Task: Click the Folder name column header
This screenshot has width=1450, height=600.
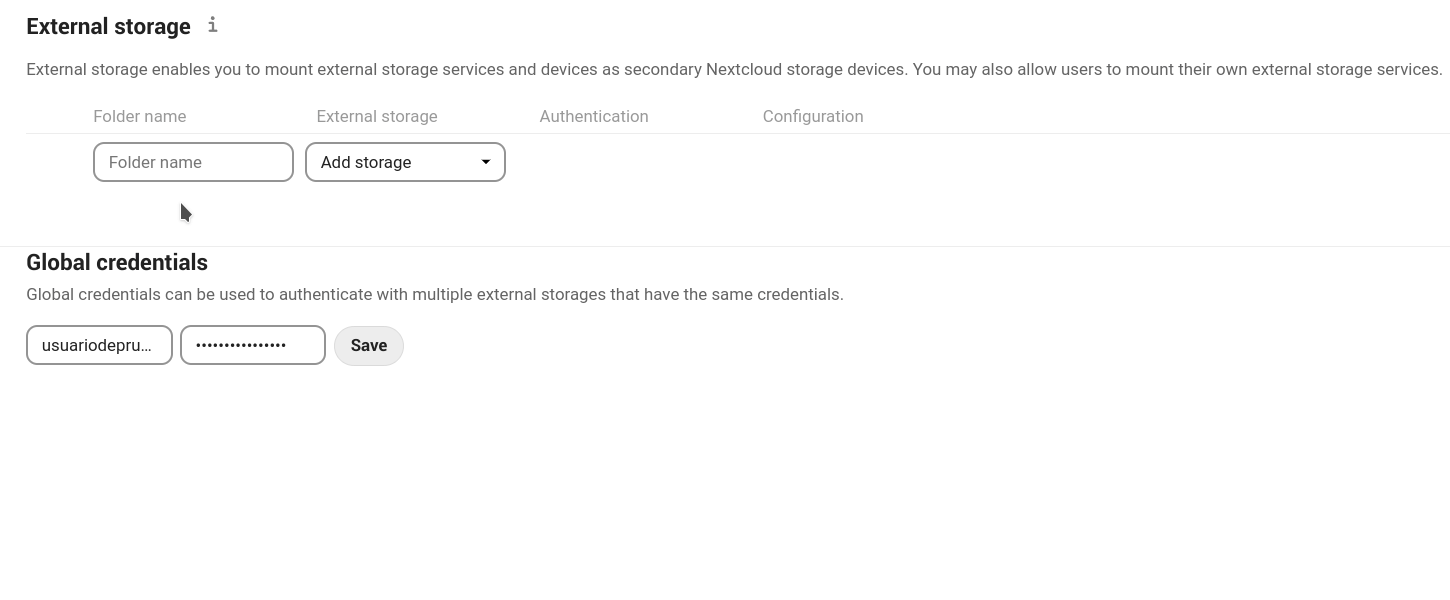Action: tap(139, 116)
